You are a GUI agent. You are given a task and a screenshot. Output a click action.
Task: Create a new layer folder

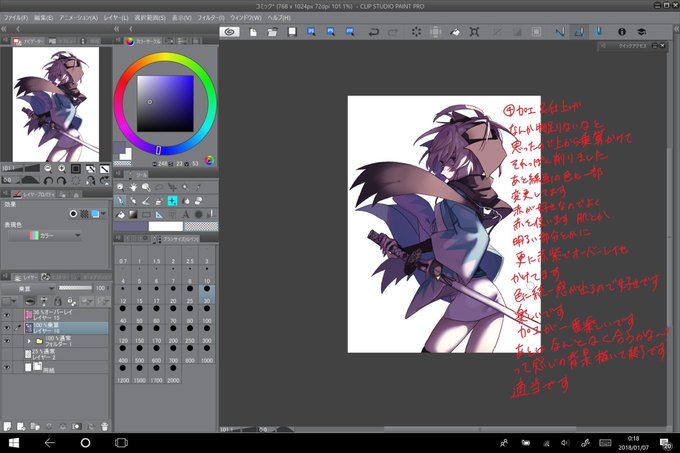pos(35,427)
